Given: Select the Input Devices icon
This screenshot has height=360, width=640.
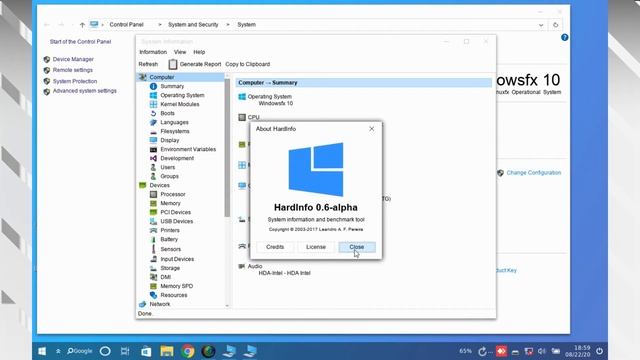Looking at the screenshot, I should tap(153, 259).
